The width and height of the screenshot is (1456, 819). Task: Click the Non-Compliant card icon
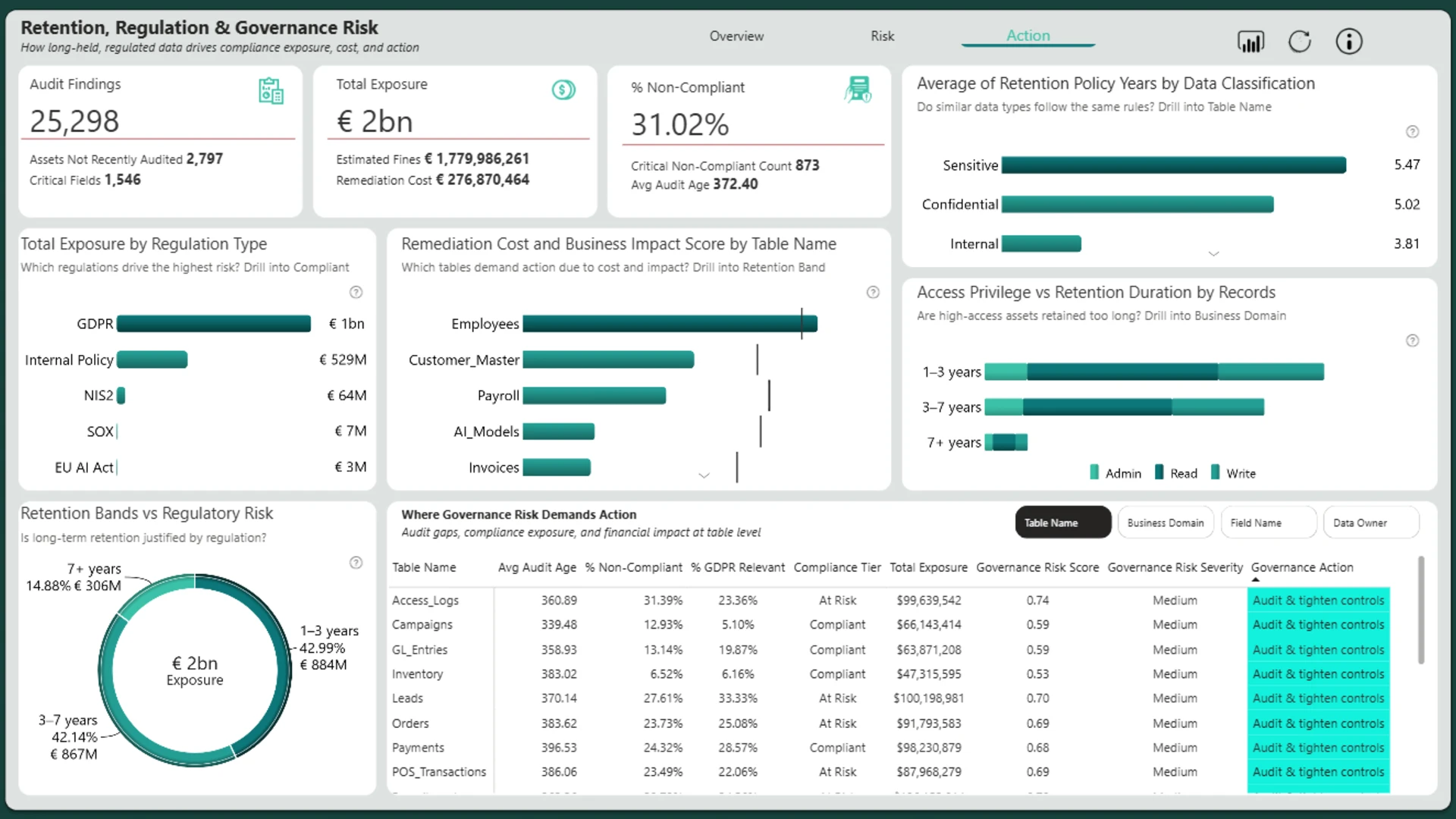858,89
